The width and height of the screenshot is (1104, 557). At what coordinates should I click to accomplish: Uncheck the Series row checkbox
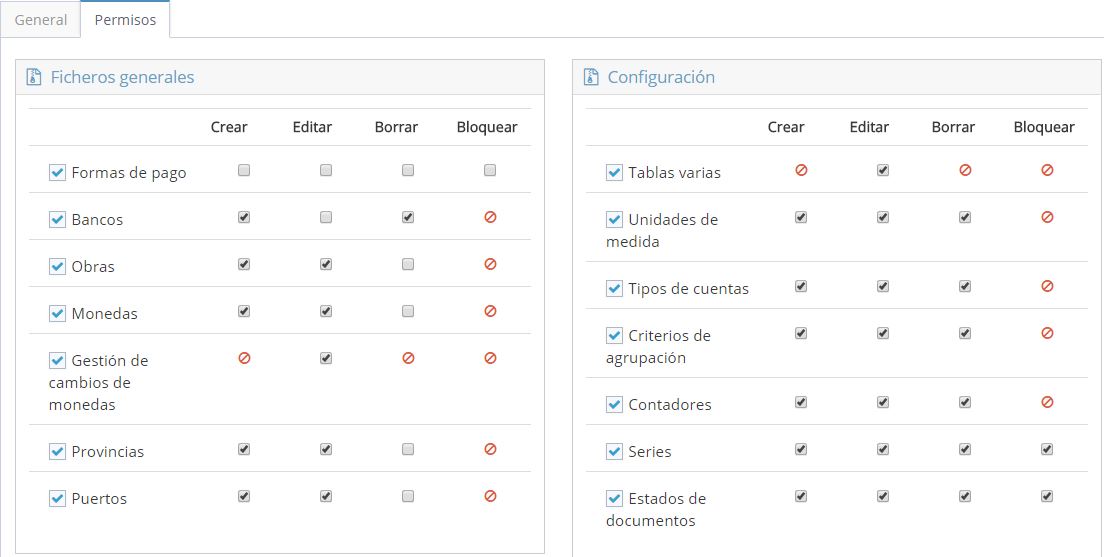(x=614, y=452)
